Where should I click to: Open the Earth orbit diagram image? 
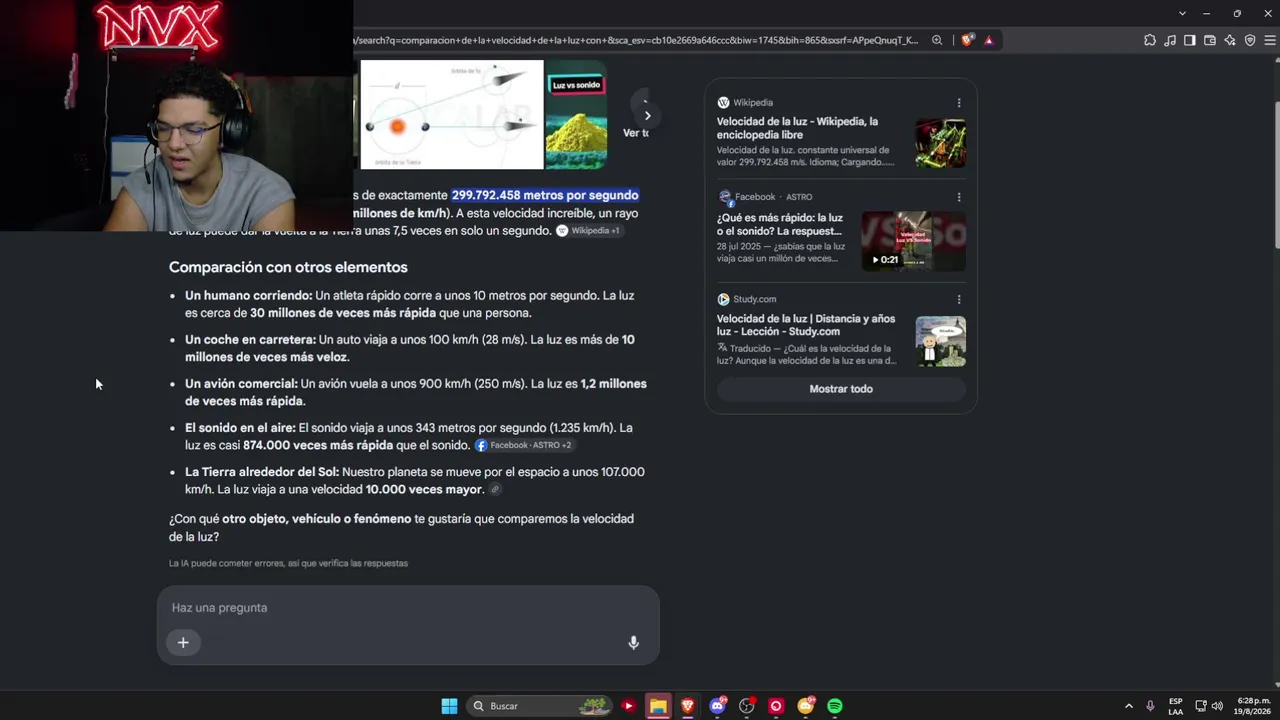click(452, 115)
